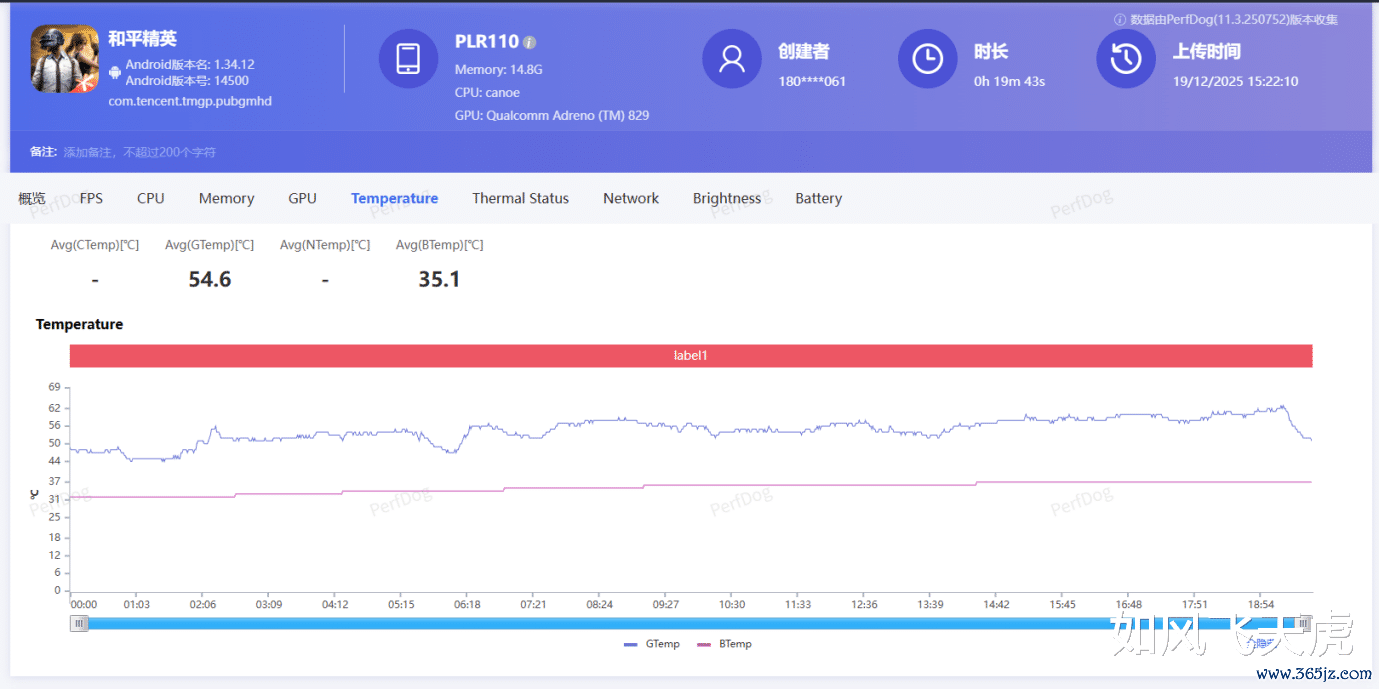Click the phone device icon
Image resolution: width=1379 pixels, height=689 pixels.
[408, 59]
